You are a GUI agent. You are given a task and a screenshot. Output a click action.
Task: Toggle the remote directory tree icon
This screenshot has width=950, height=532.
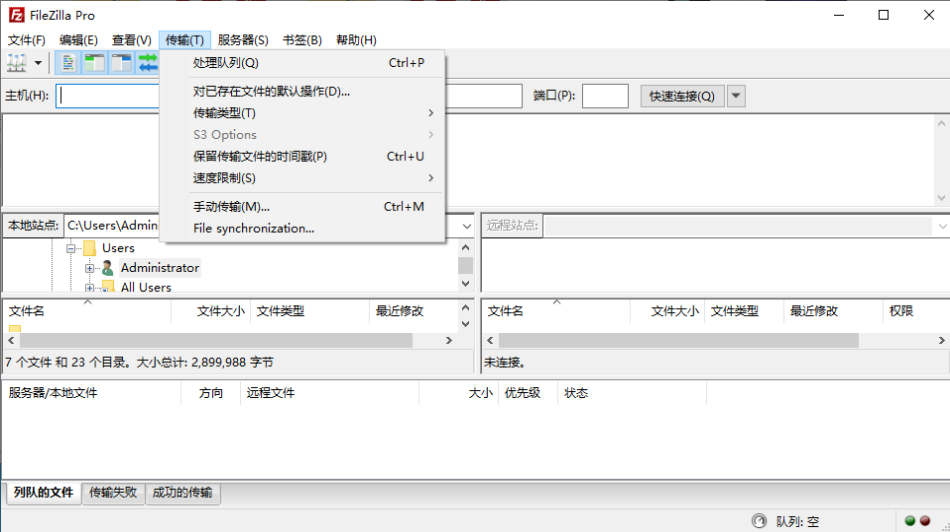click(121, 62)
